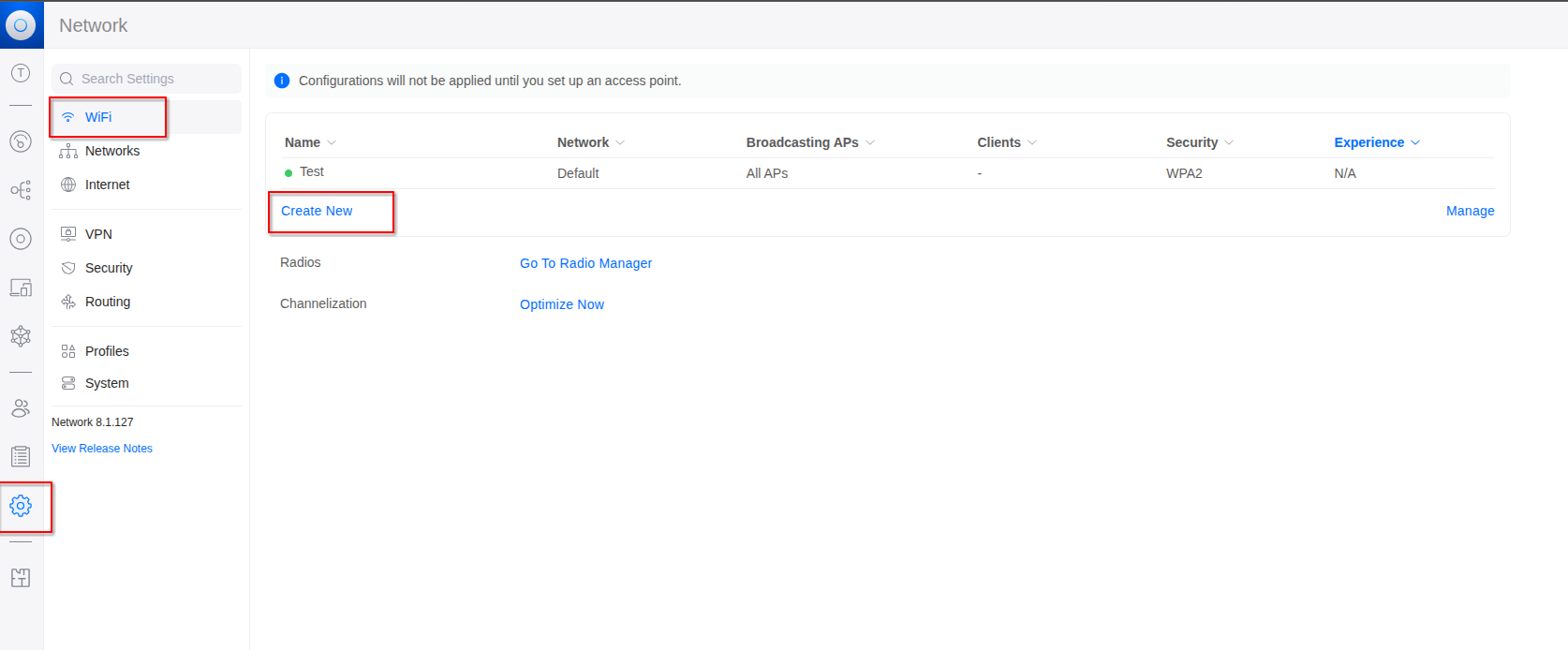Click the Network 8.1.127 version text

(93, 422)
